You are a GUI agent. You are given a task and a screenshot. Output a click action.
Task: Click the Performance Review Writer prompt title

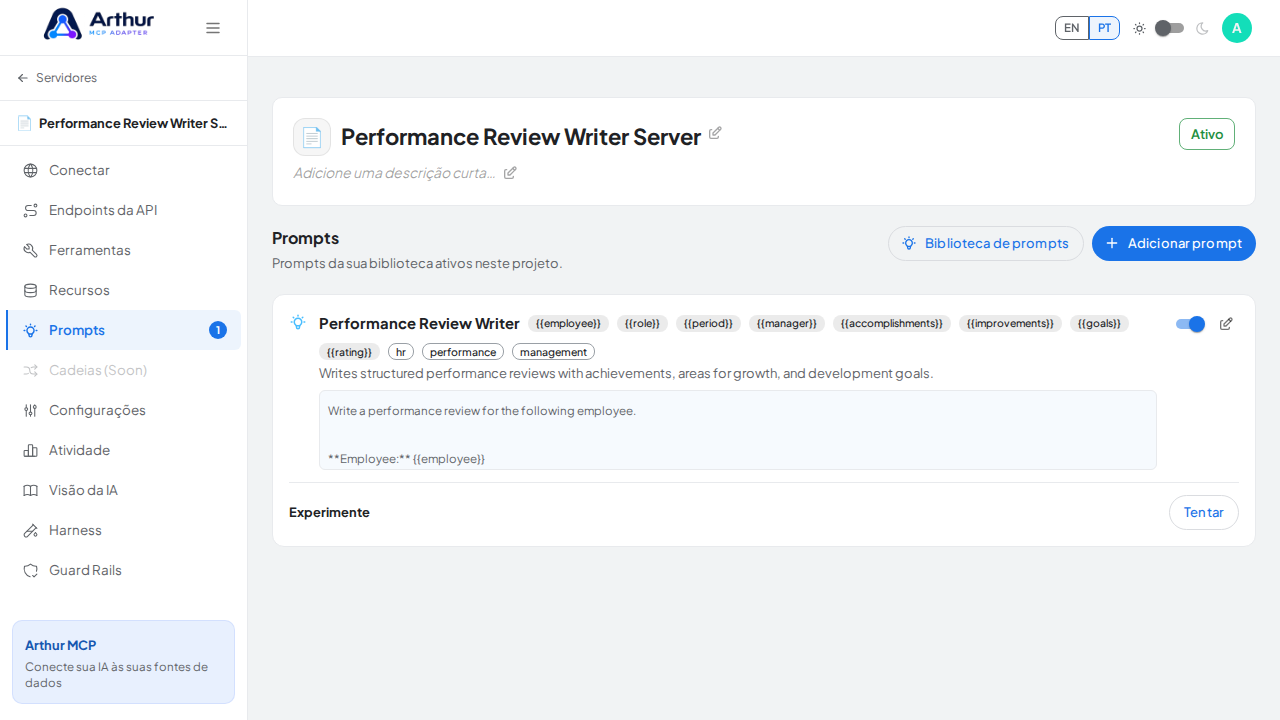(419, 324)
